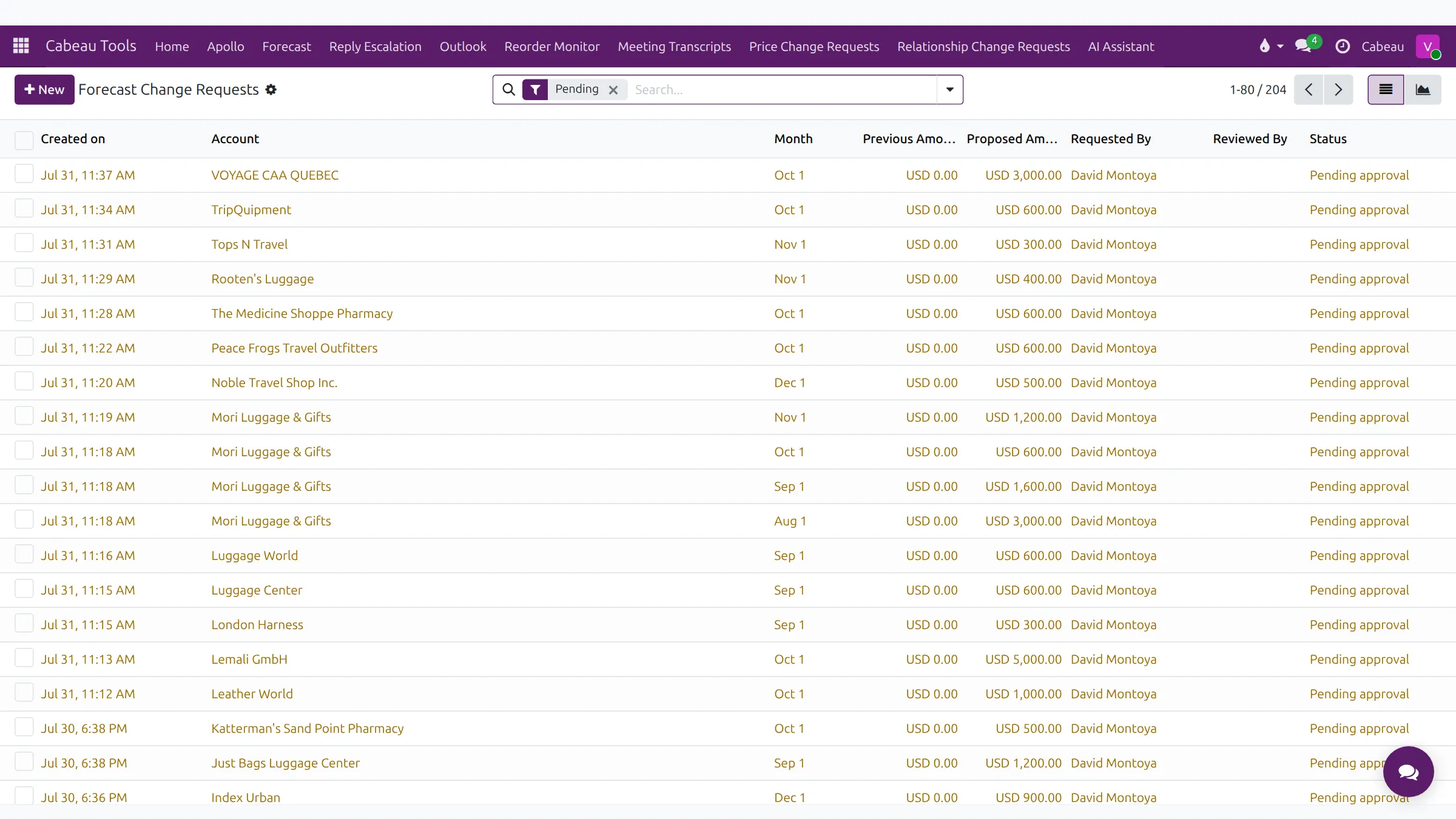Open the Reorder Monitor menu
Image resolution: width=1456 pixels, height=819 pixels.
(x=551, y=46)
